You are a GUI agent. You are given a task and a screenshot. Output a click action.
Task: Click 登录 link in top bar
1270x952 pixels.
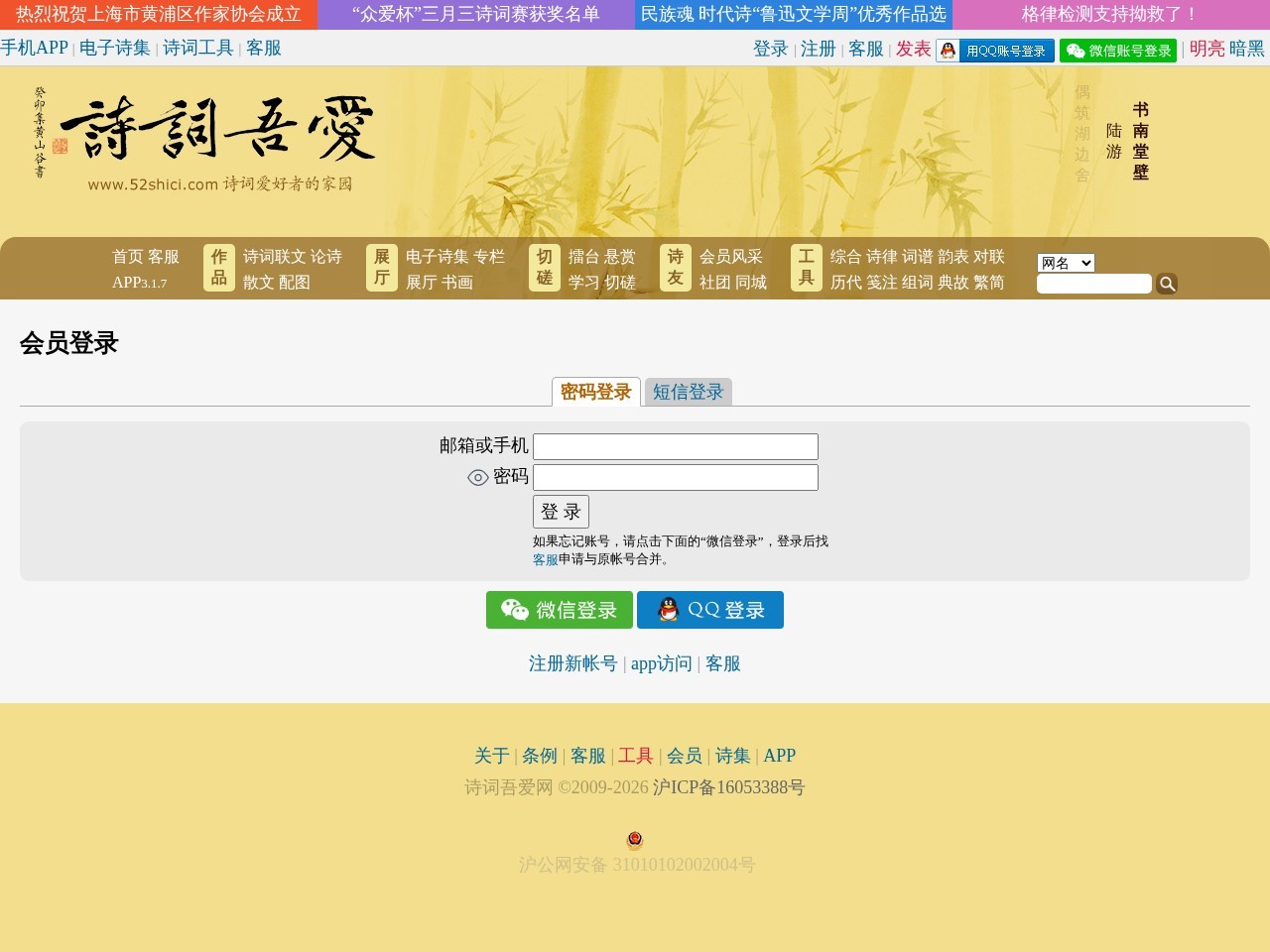click(771, 49)
